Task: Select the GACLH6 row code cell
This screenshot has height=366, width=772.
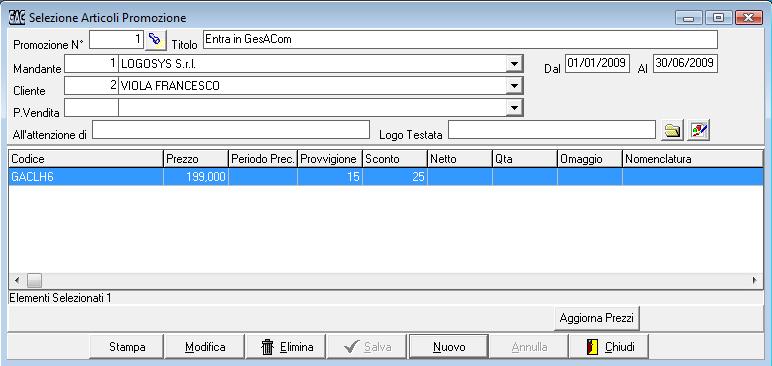Action: click(x=86, y=177)
